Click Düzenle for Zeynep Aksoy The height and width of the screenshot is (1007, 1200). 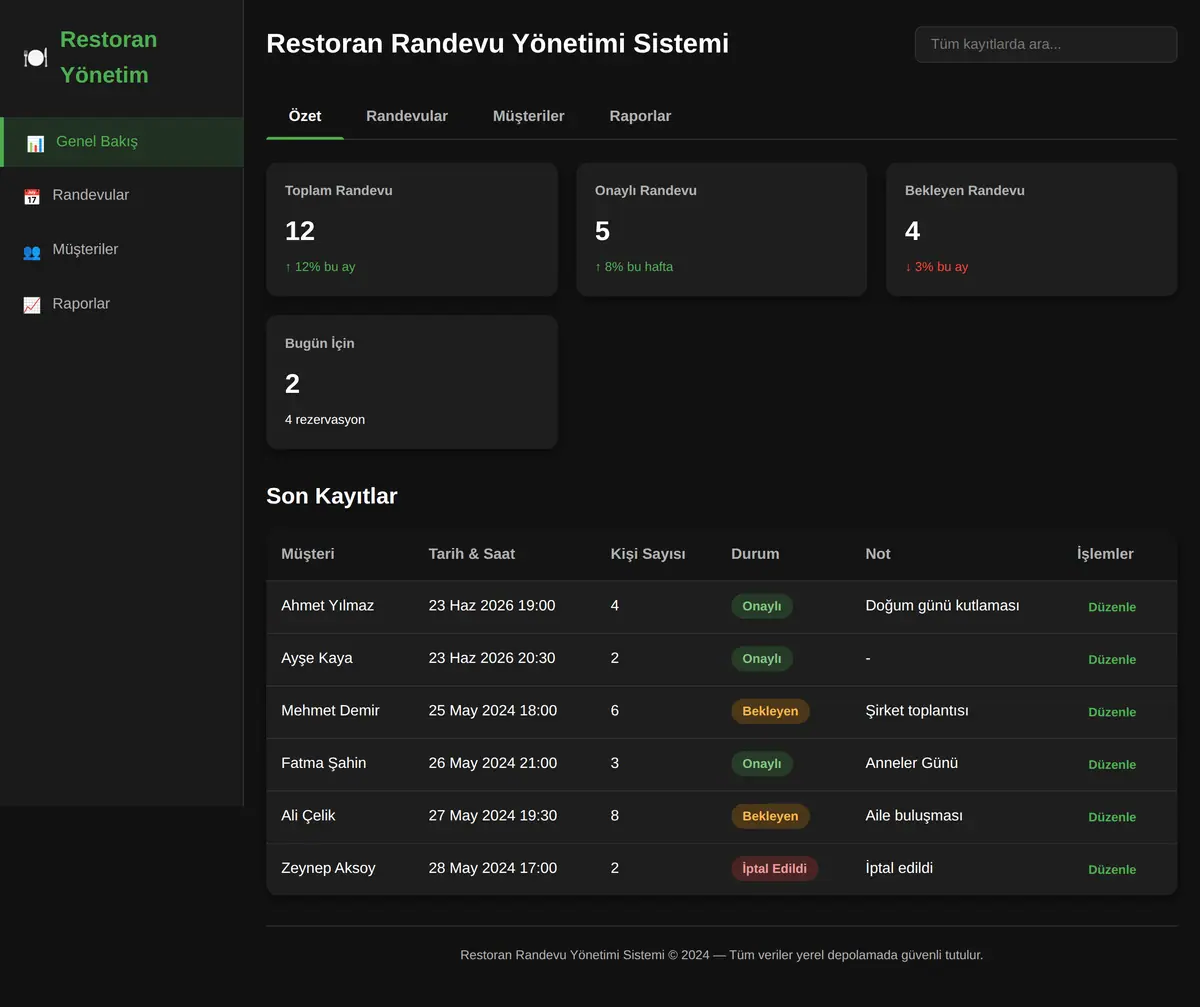click(1112, 869)
